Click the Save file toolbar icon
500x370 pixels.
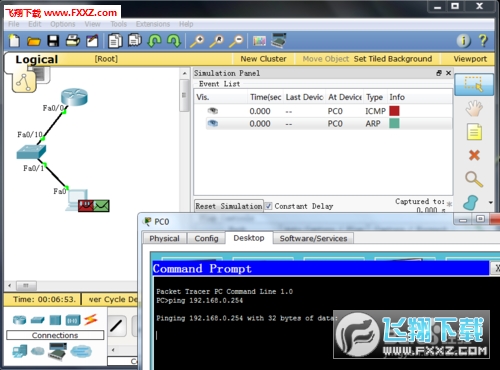pyautogui.click(x=53, y=41)
